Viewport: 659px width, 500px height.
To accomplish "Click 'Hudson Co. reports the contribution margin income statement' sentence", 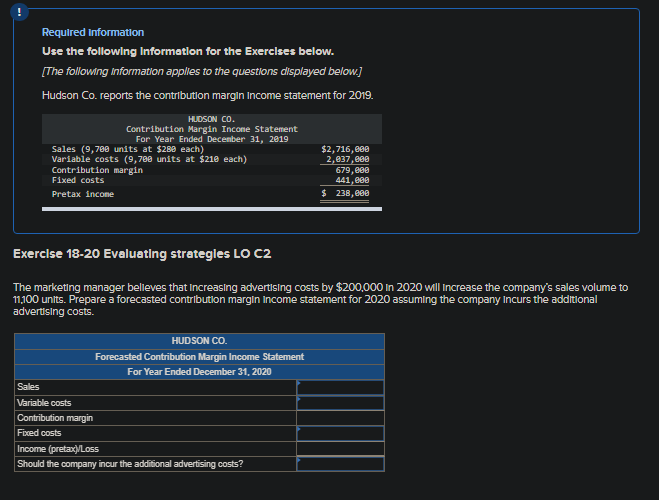I will tap(208, 95).
